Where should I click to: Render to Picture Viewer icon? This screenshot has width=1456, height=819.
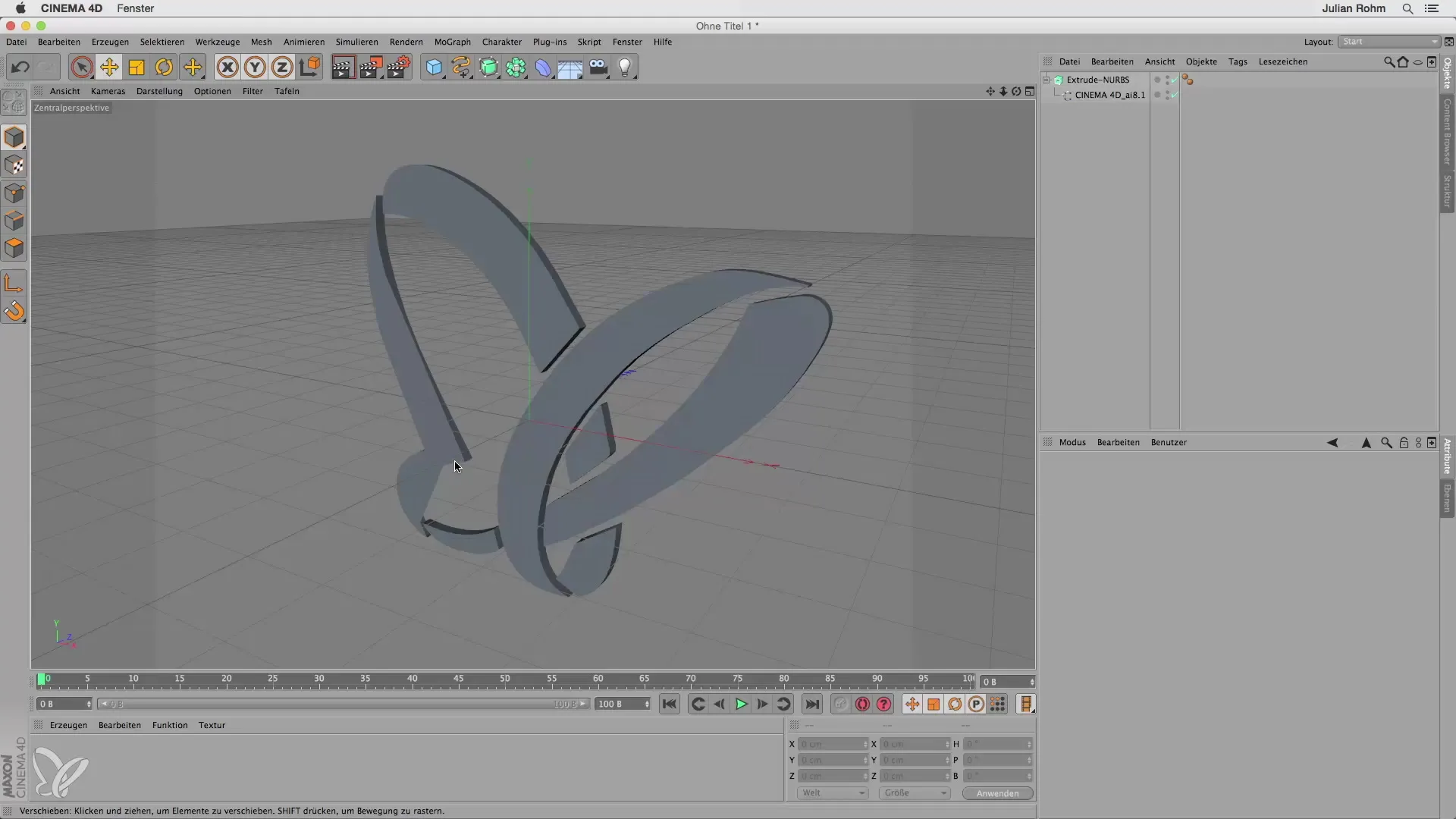[x=371, y=67]
